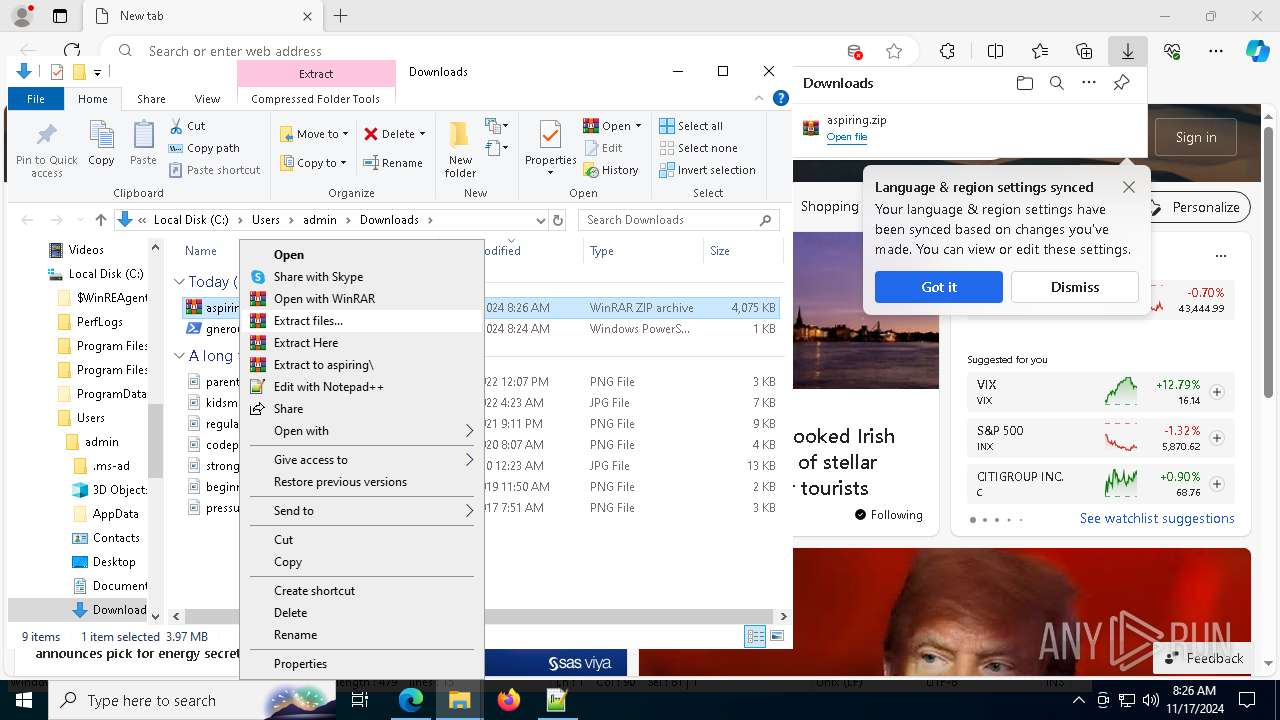Open file link for aspiring.zip
This screenshot has height=720, width=1280.
(x=847, y=137)
